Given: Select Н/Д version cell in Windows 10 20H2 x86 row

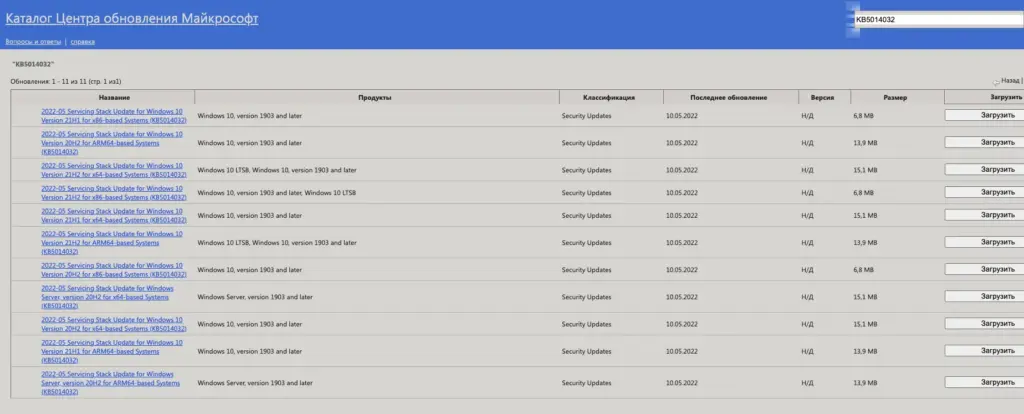Looking at the screenshot, I should tap(807, 270).
